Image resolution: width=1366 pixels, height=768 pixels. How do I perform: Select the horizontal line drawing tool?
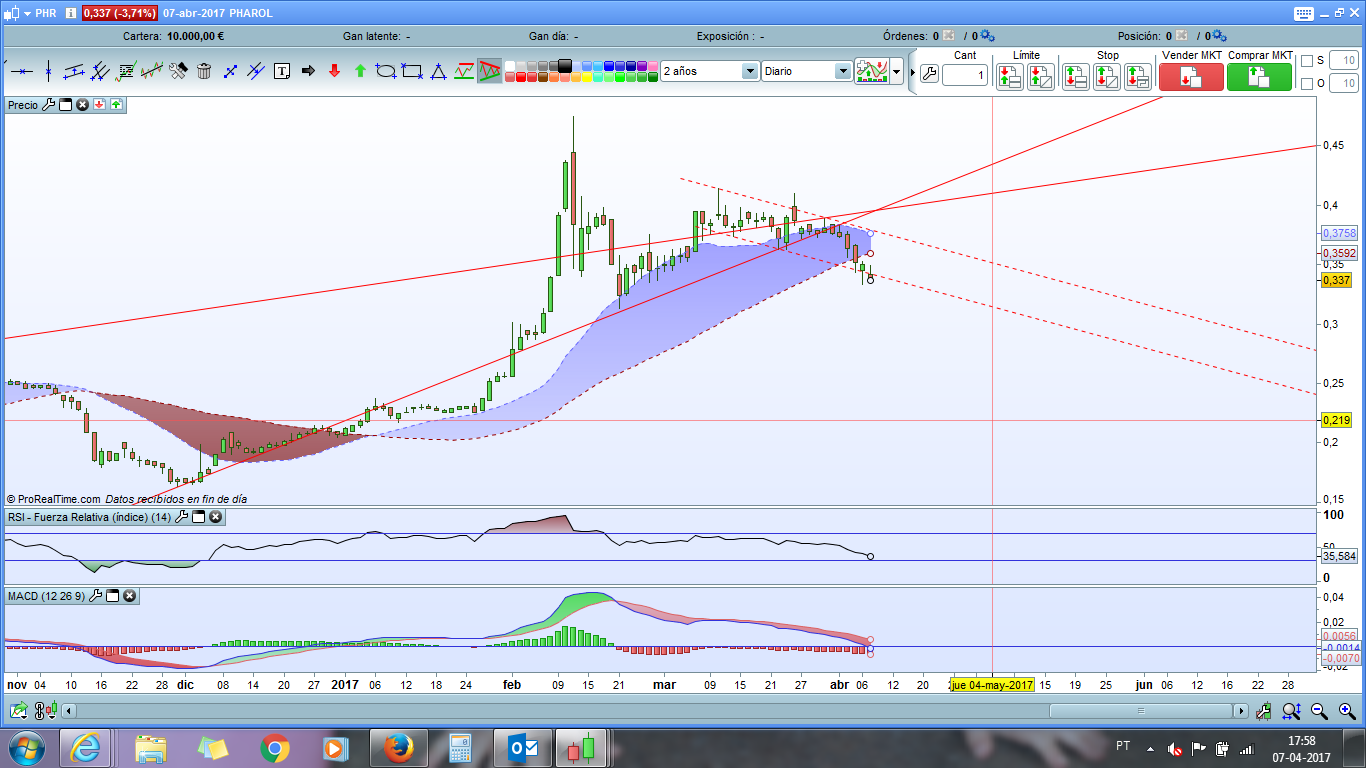[x=20, y=71]
